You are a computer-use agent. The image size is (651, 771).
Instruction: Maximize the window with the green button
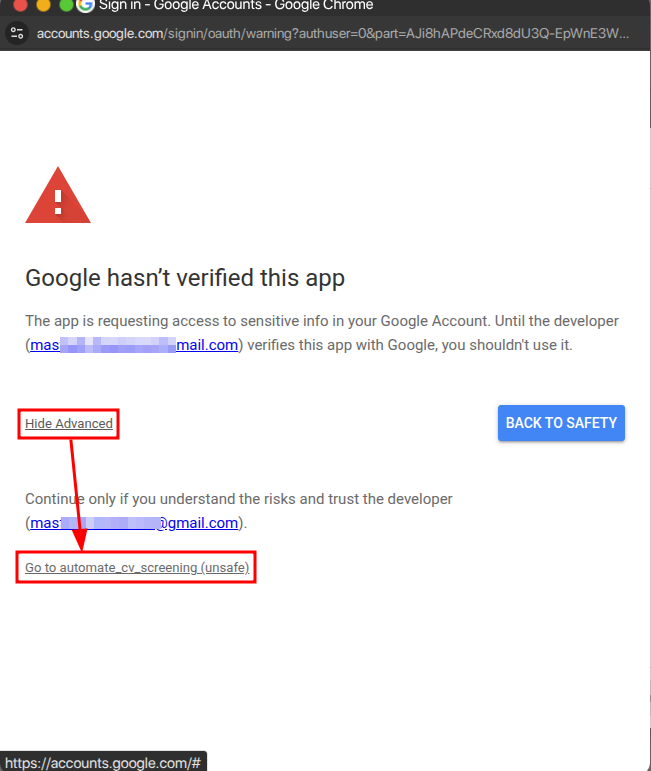(x=65, y=5)
